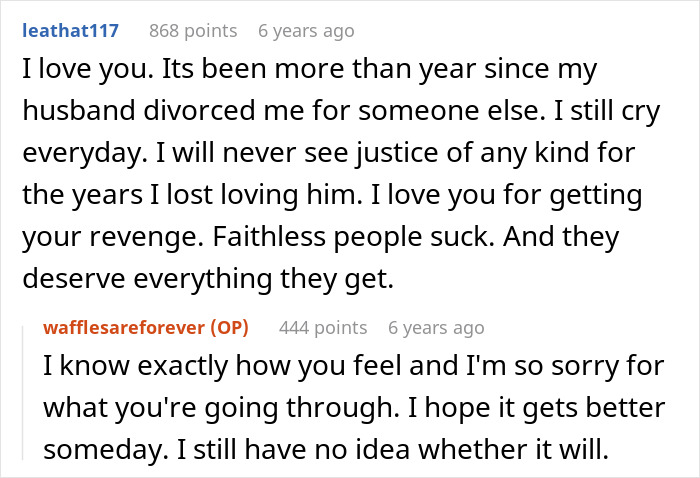Click the timestamp on leathat117's comment

point(306,30)
